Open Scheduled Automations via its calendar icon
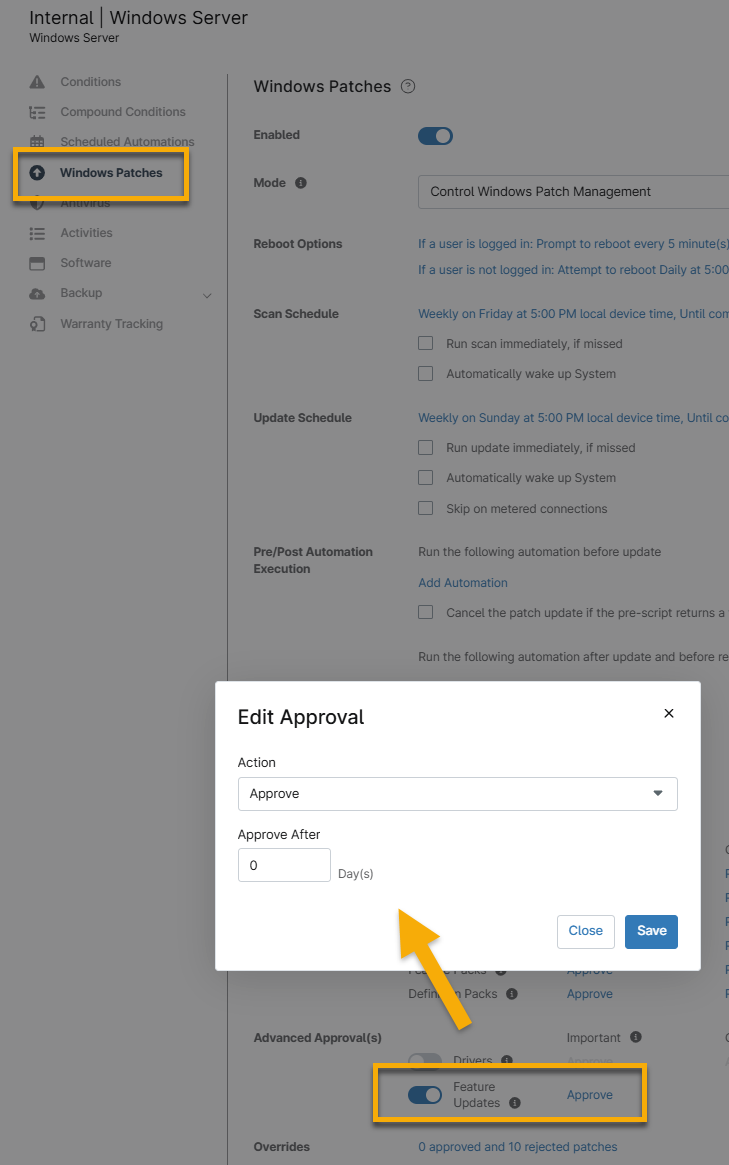This screenshot has width=729, height=1165. pos(36,141)
